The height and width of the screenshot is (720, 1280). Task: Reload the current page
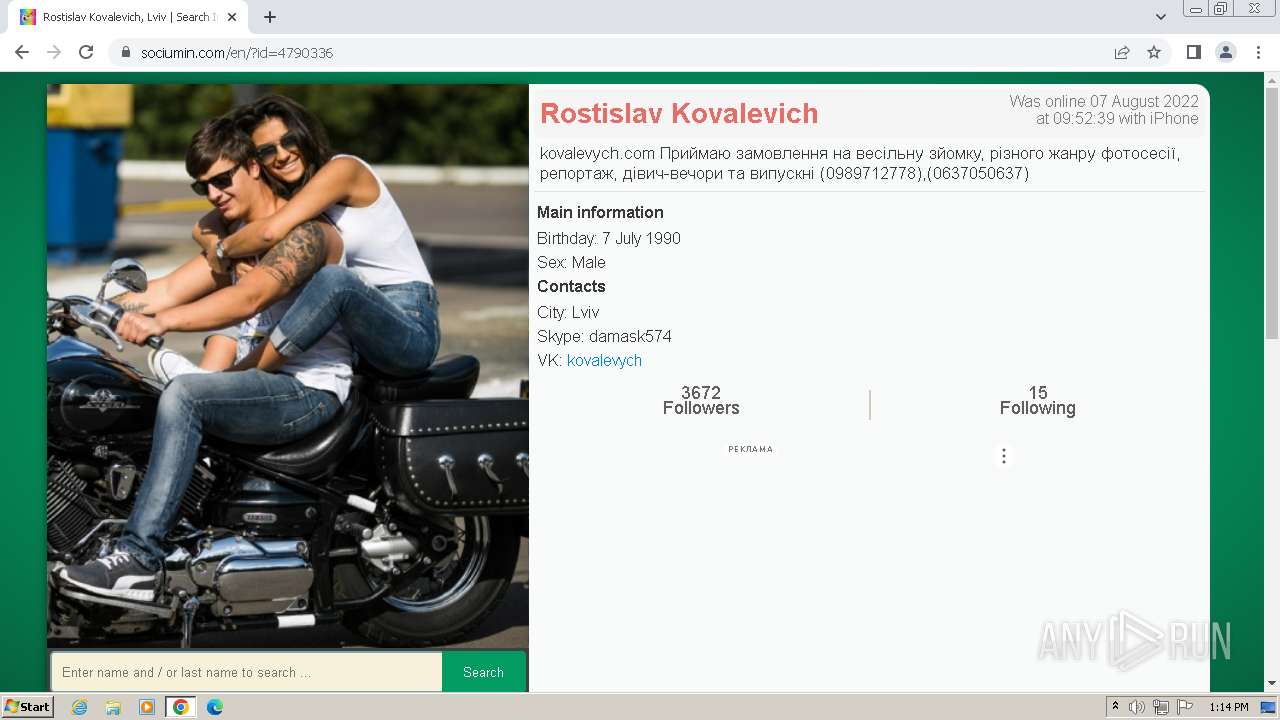86,52
